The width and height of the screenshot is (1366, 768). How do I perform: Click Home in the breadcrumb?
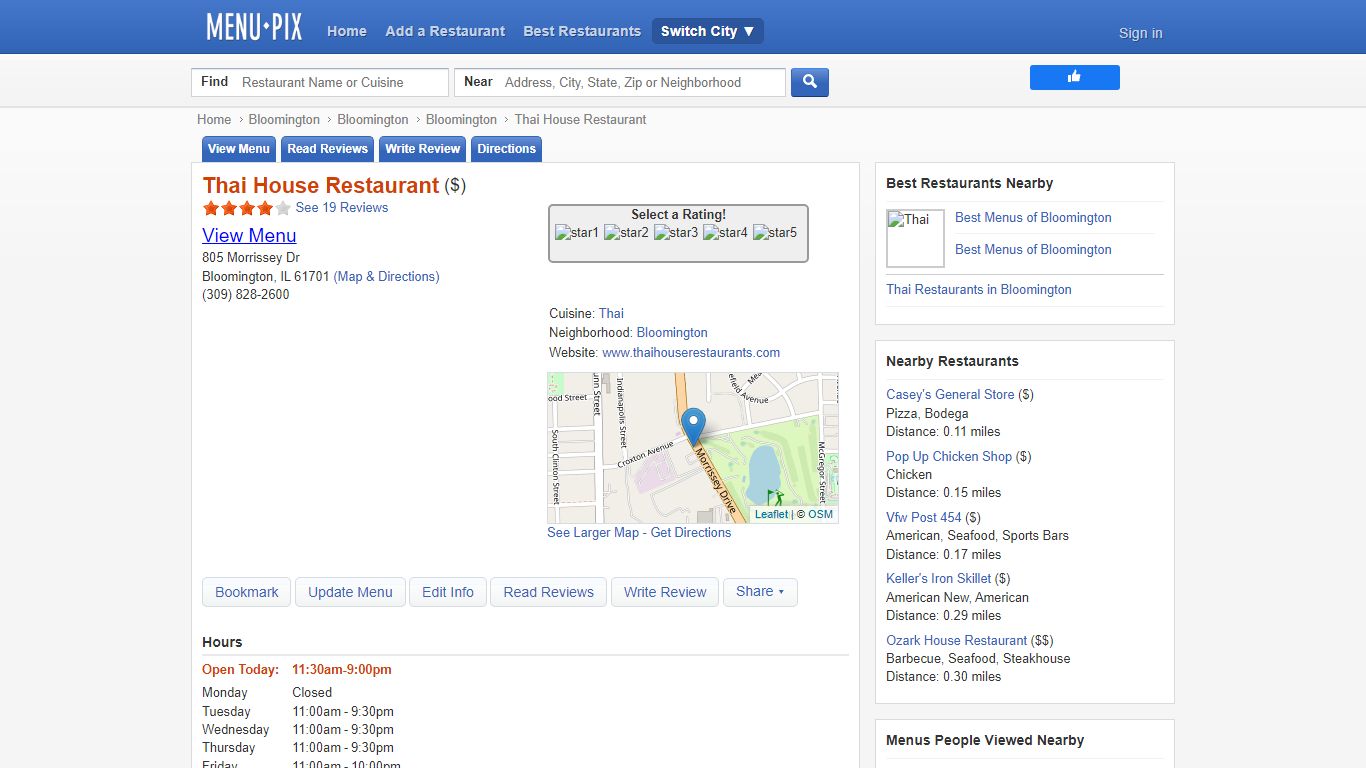coord(214,119)
